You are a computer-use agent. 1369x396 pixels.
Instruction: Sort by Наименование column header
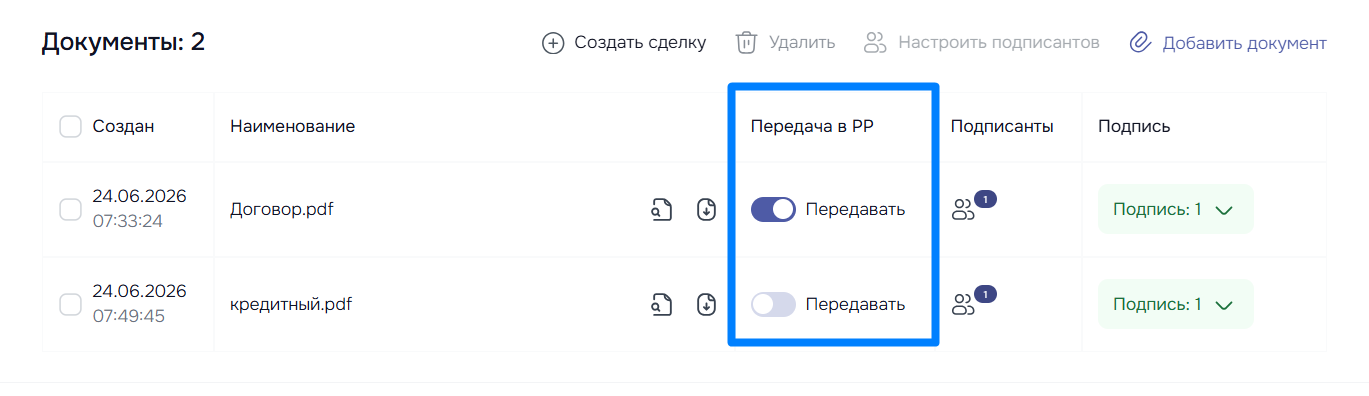293,126
